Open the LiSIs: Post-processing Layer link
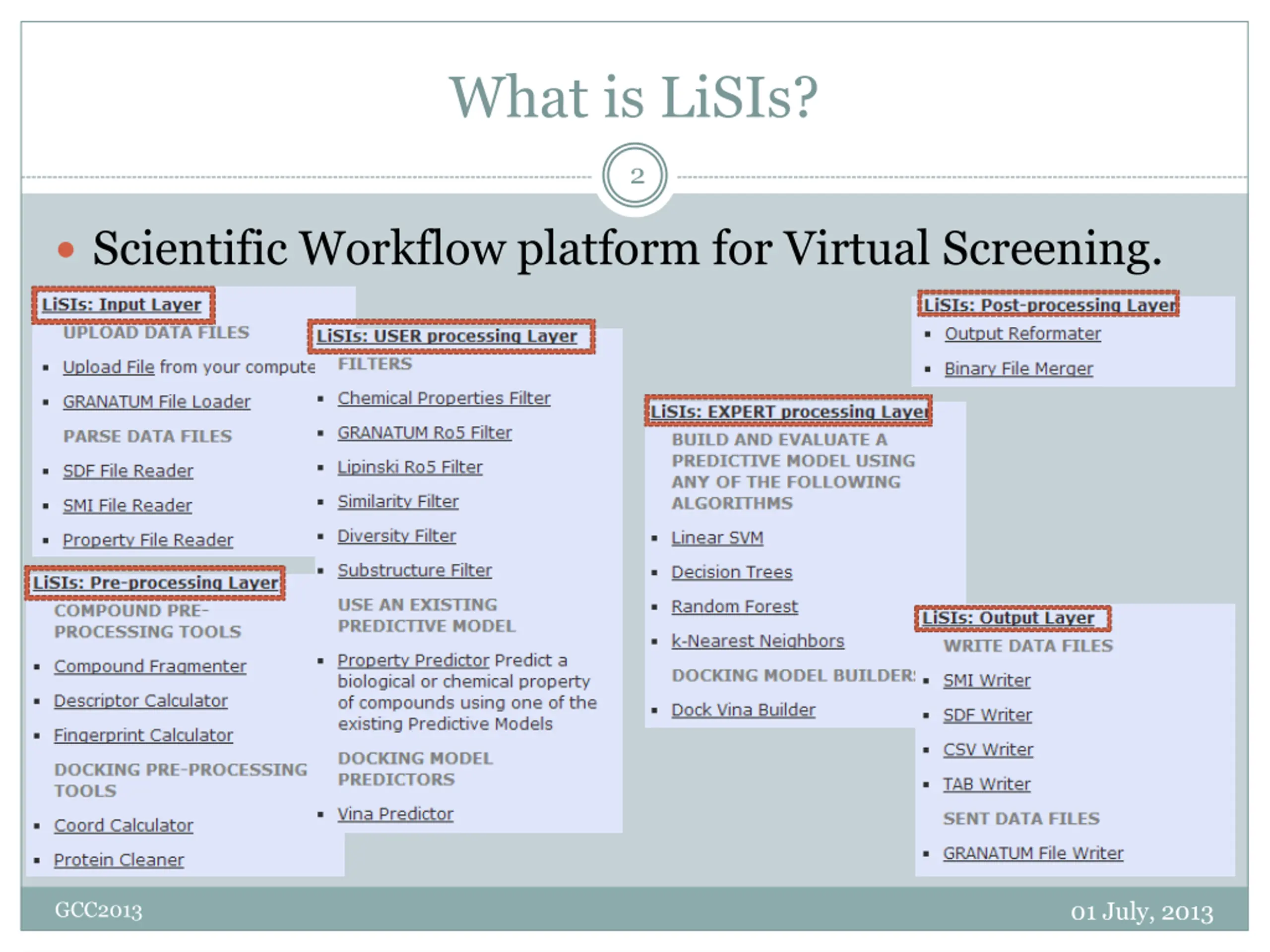The height and width of the screenshot is (952, 1270). coord(1050,305)
